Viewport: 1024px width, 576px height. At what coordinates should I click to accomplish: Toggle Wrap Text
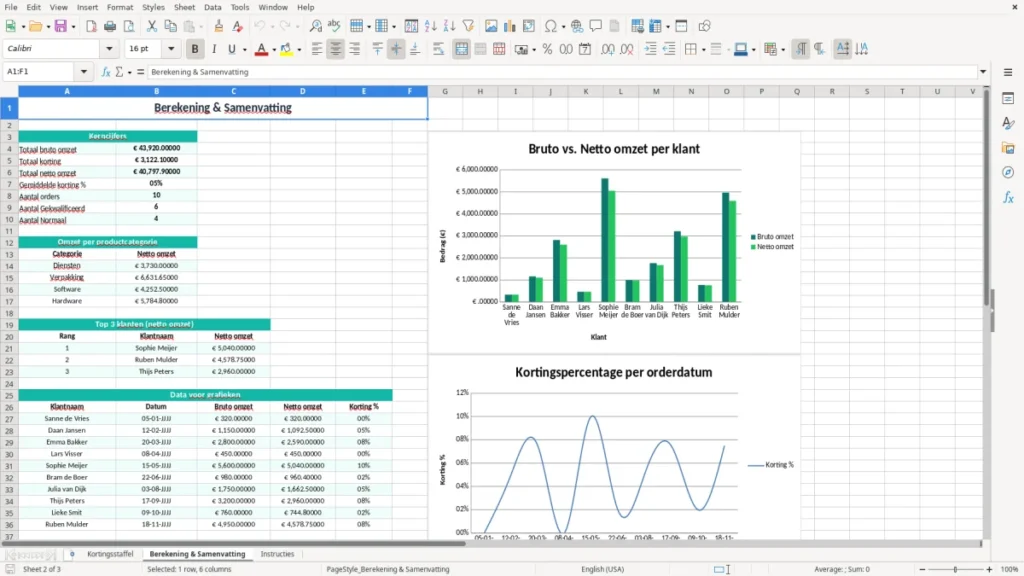coord(438,49)
